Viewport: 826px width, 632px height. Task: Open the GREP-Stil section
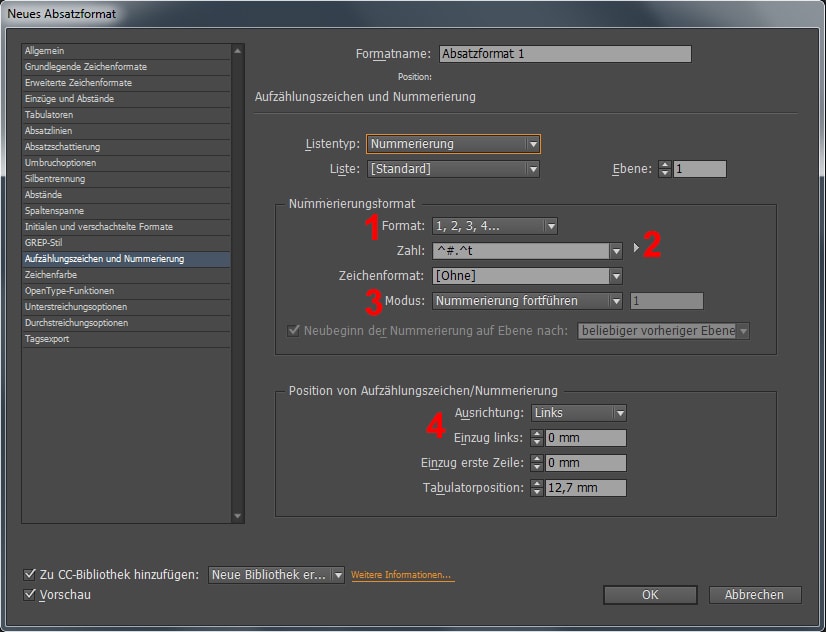coord(43,243)
